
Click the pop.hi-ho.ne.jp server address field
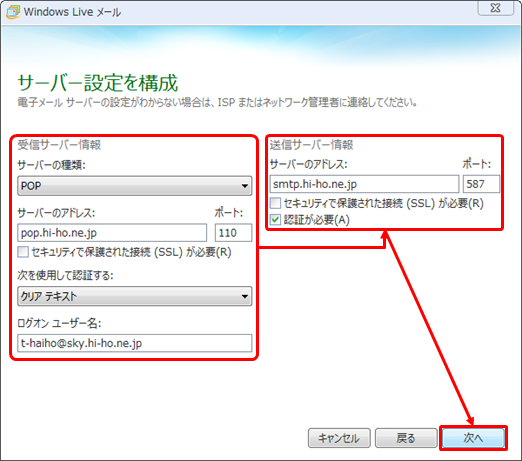coord(112,233)
